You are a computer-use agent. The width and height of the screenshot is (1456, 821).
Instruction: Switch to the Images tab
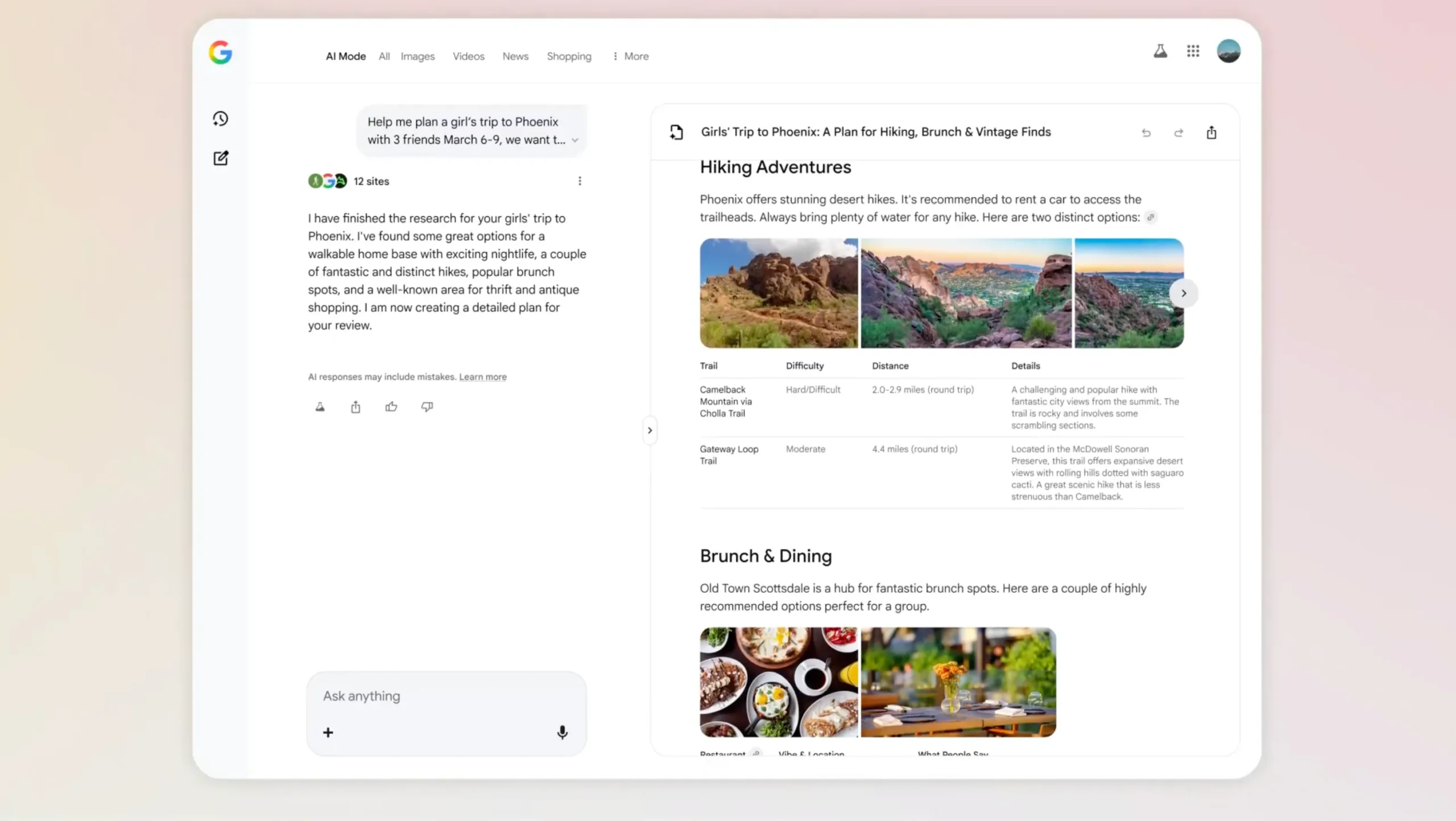[x=417, y=56]
